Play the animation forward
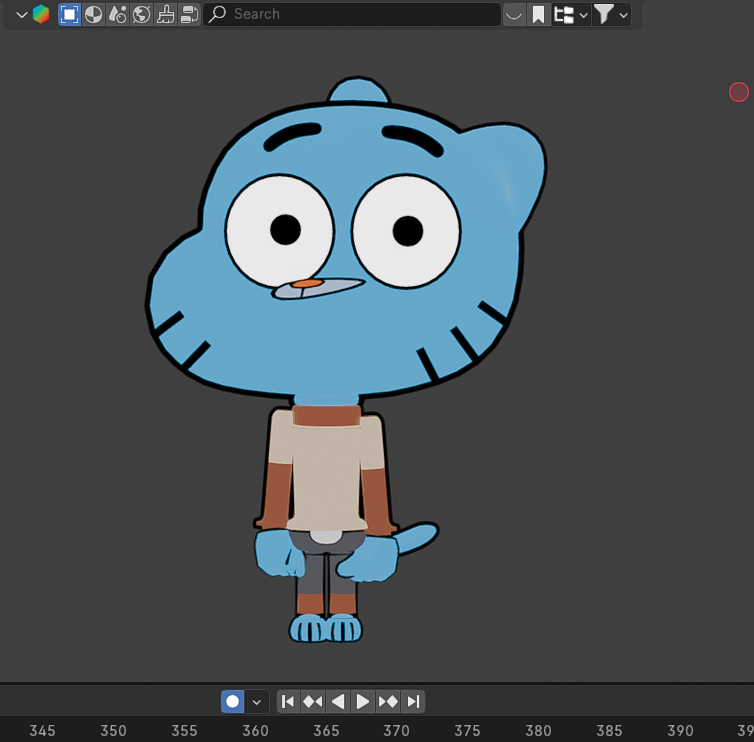The width and height of the screenshot is (754, 742). [363, 702]
